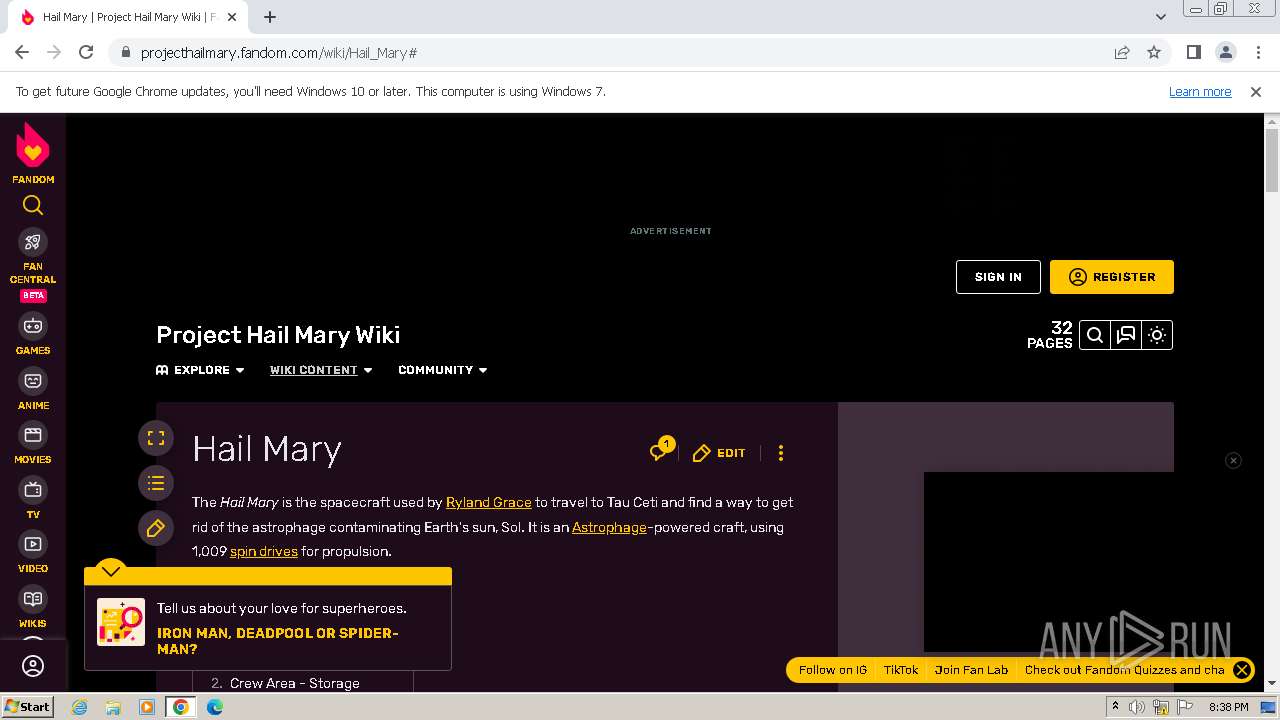This screenshot has height=720, width=1280.
Task: Click the address bar URL field
Action: (620, 53)
